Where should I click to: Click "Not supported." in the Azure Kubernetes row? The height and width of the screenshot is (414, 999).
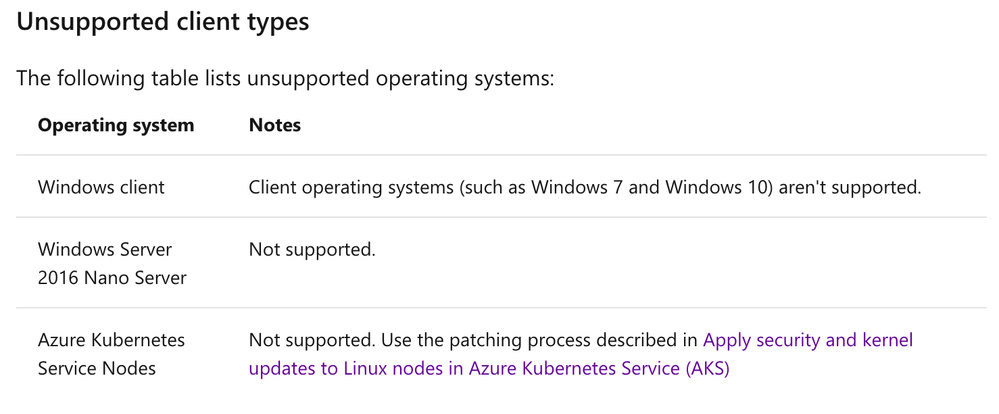pos(312,340)
